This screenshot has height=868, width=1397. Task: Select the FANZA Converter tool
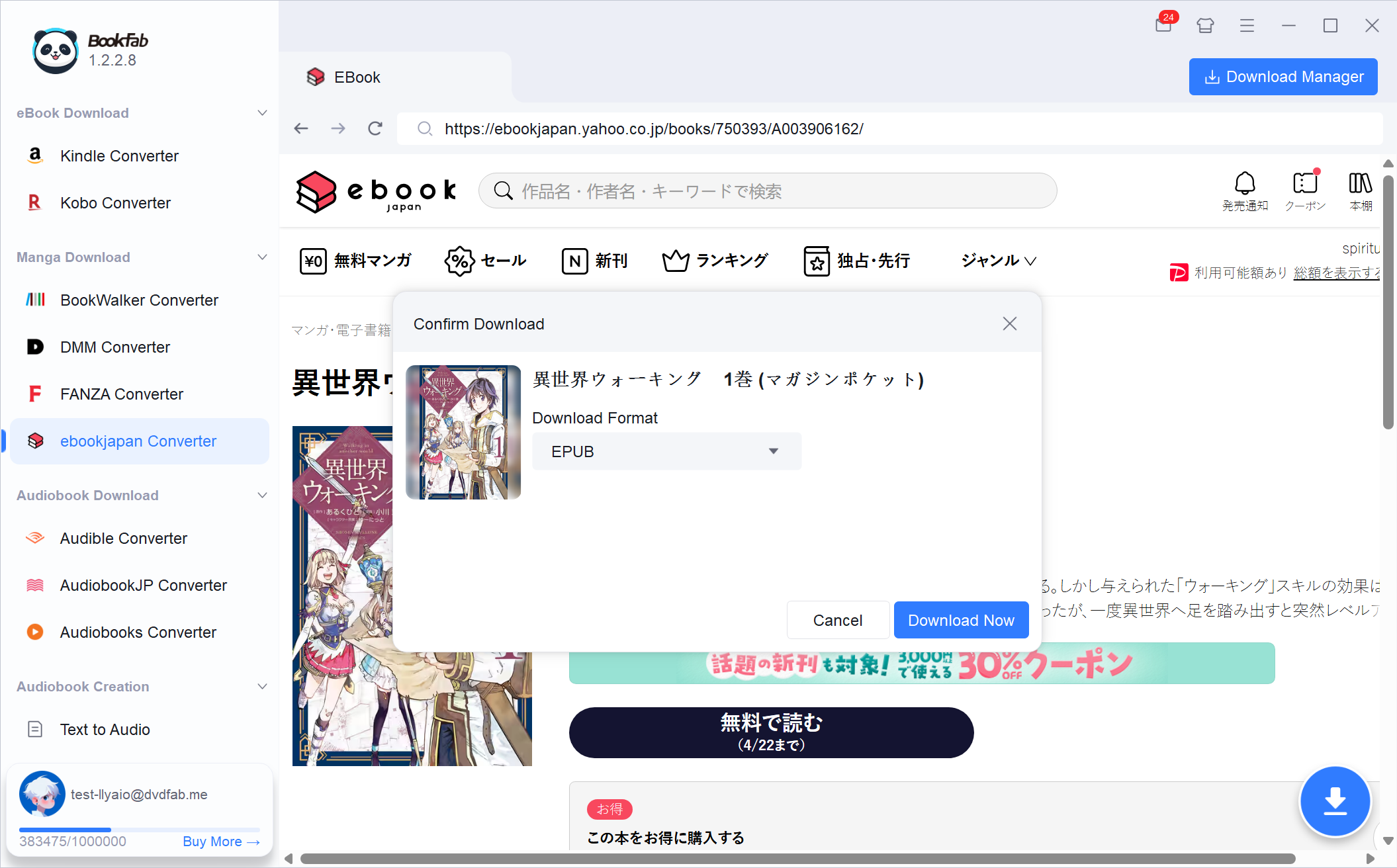[121, 394]
